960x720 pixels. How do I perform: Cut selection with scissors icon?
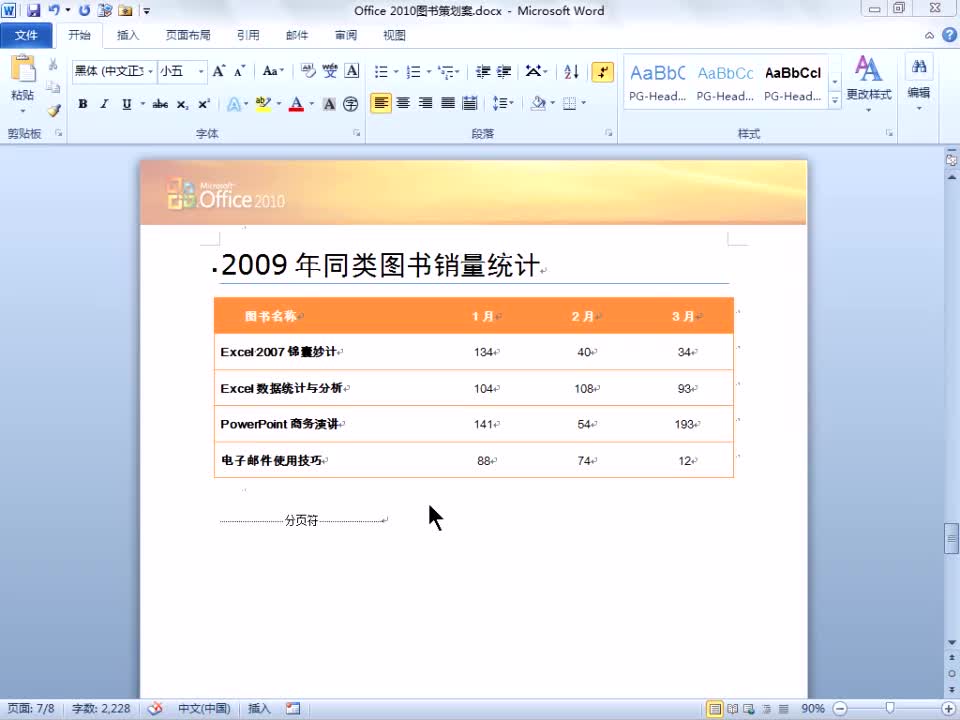(x=53, y=65)
